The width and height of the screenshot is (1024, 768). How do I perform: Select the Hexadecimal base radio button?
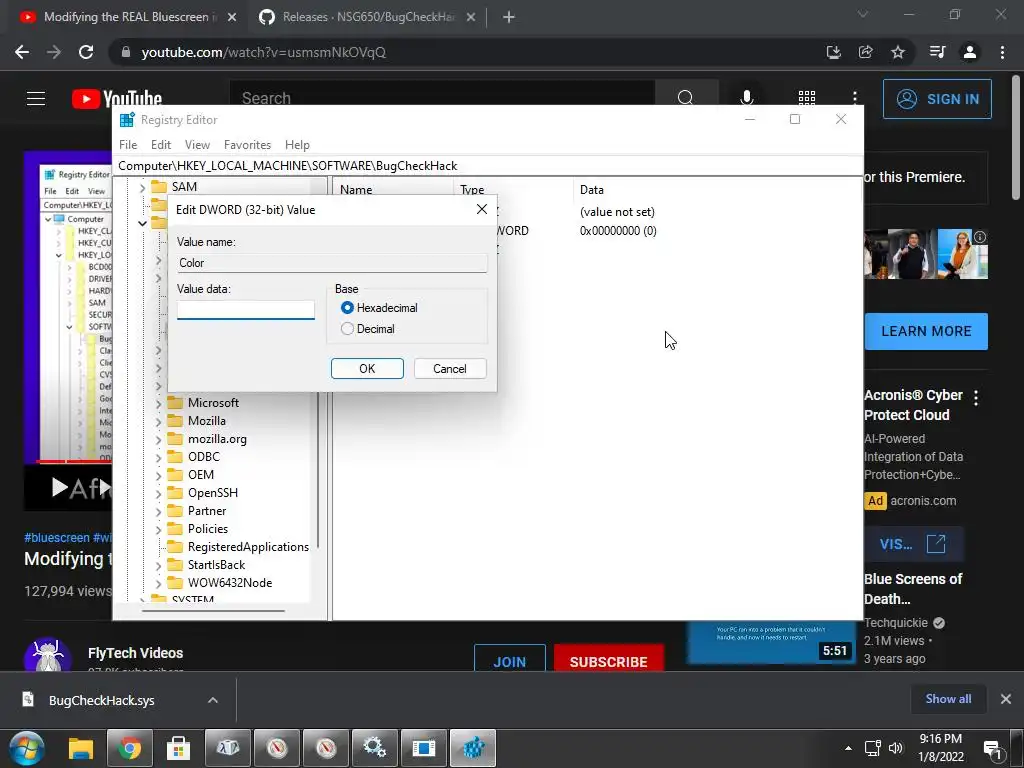pyautogui.click(x=347, y=308)
